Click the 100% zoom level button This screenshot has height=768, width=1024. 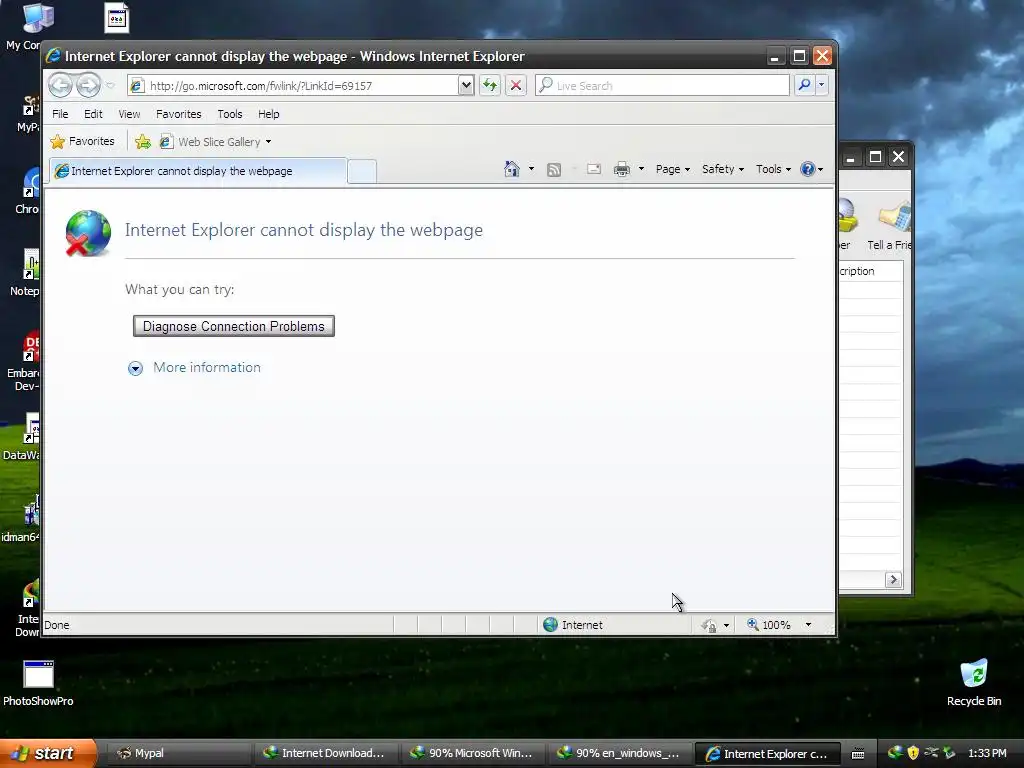(769, 625)
